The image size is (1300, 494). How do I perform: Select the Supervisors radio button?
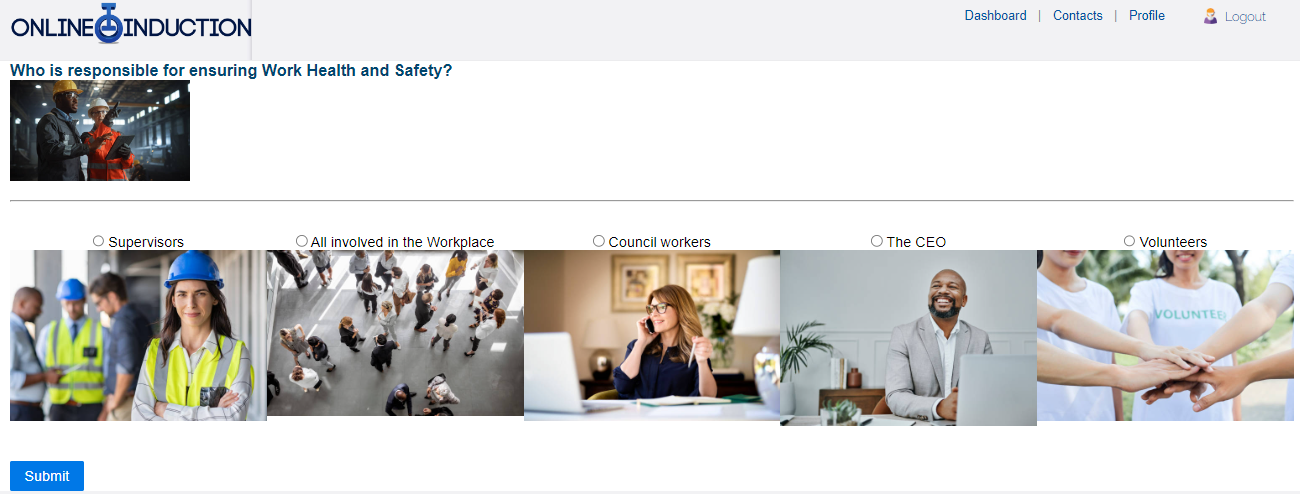click(98, 241)
